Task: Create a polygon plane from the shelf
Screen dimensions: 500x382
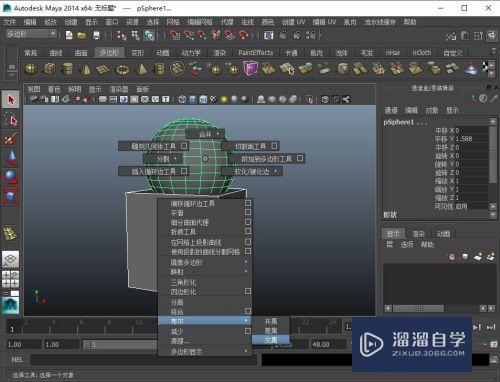Action: pyautogui.click(x=103, y=69)
